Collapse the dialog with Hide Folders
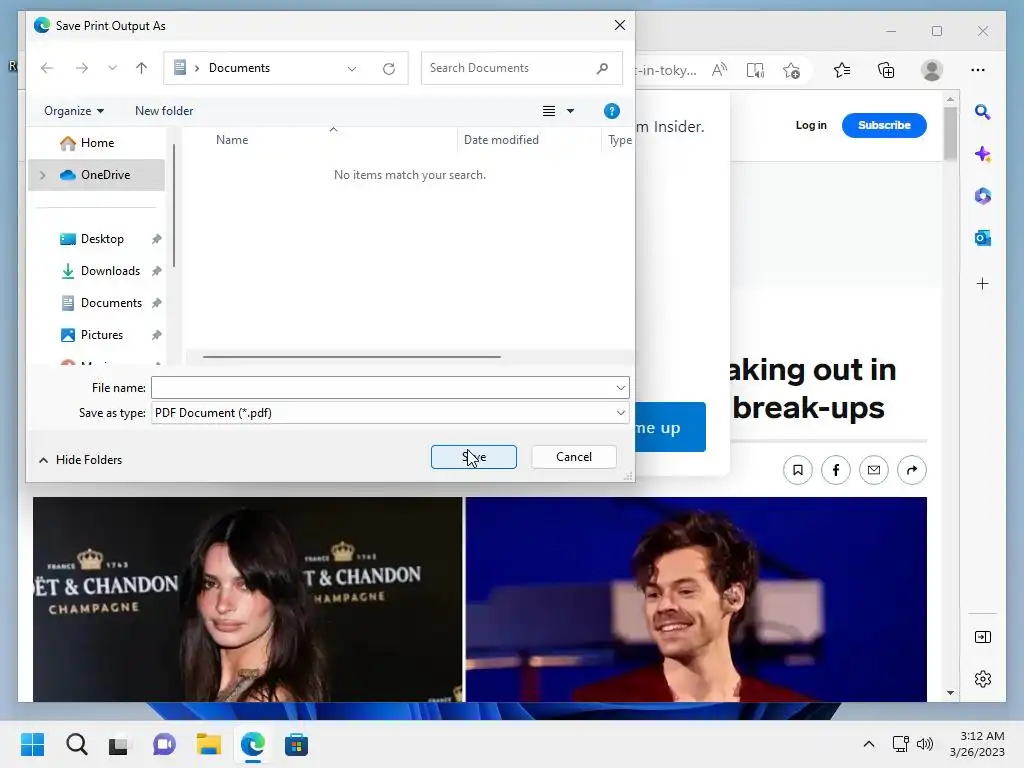This screenshot has height=768, width=1024. pos(80,460)
